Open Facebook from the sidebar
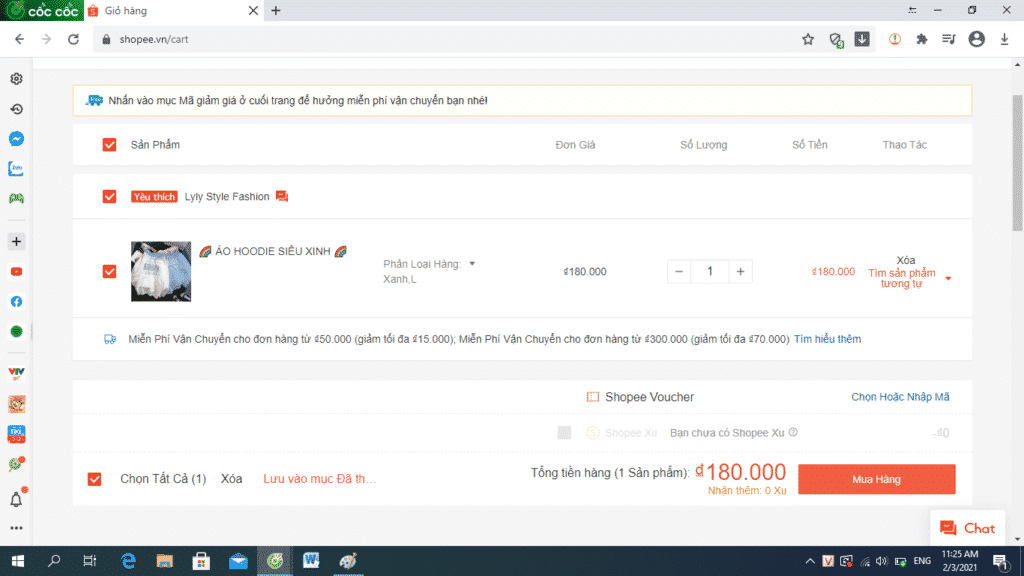 [16, 302]
